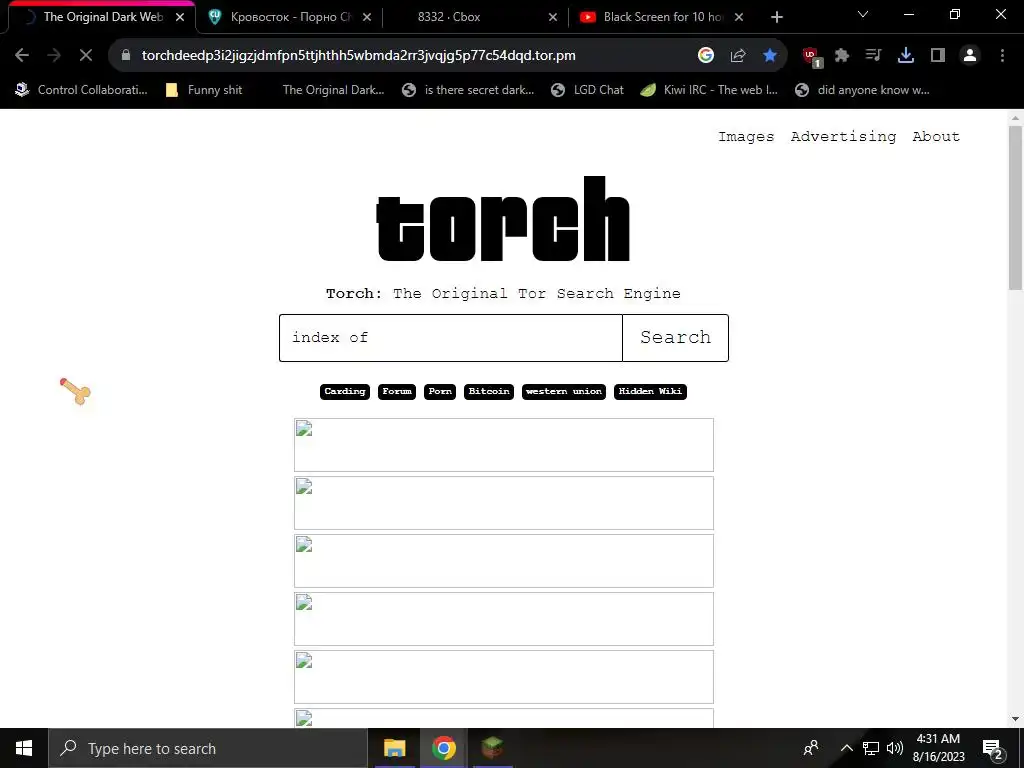
Task: Select the Carding tag
Action: click(x=345, y=391)
